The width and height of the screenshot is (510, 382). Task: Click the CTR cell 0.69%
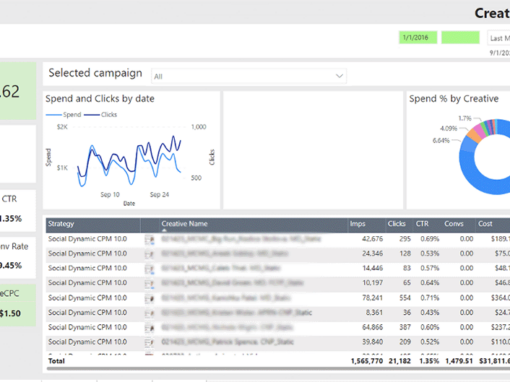click(430, 239)
